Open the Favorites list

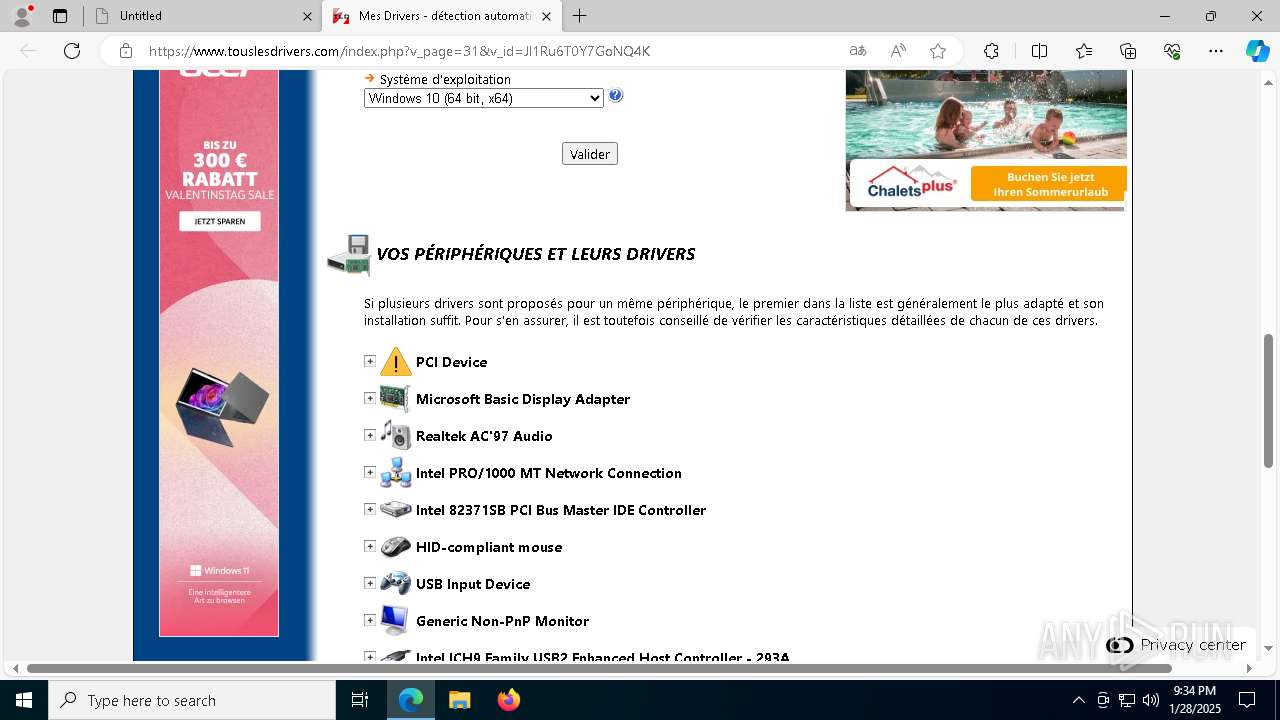click(1084, 51)
